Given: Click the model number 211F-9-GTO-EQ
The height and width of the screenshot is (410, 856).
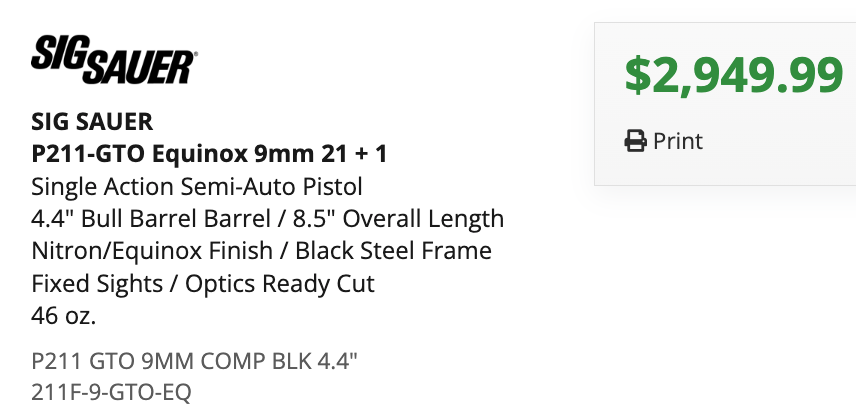Looking at the screenshot, I should (x=111, y=392).
